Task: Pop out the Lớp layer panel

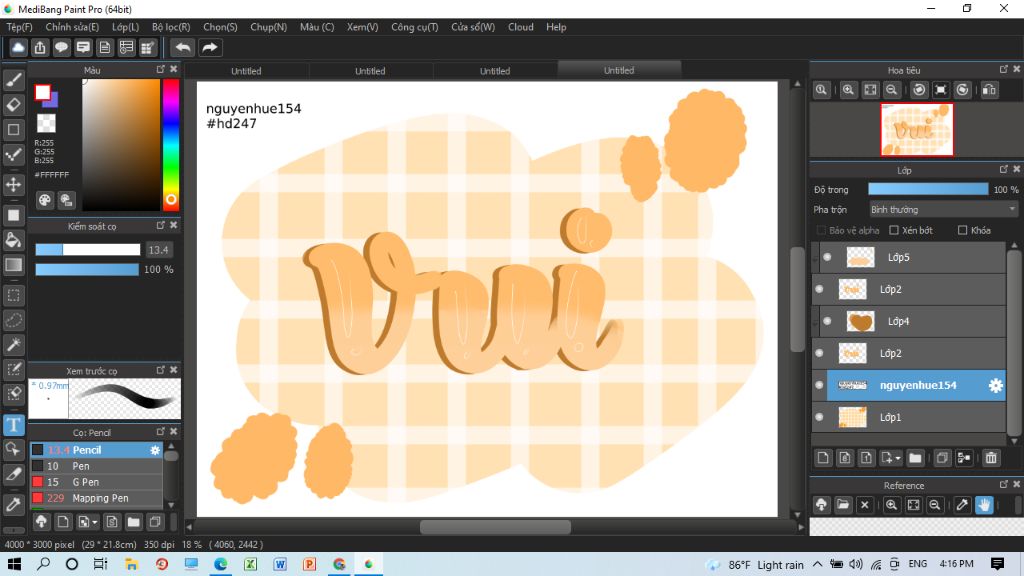Action: pos(1004,169)
